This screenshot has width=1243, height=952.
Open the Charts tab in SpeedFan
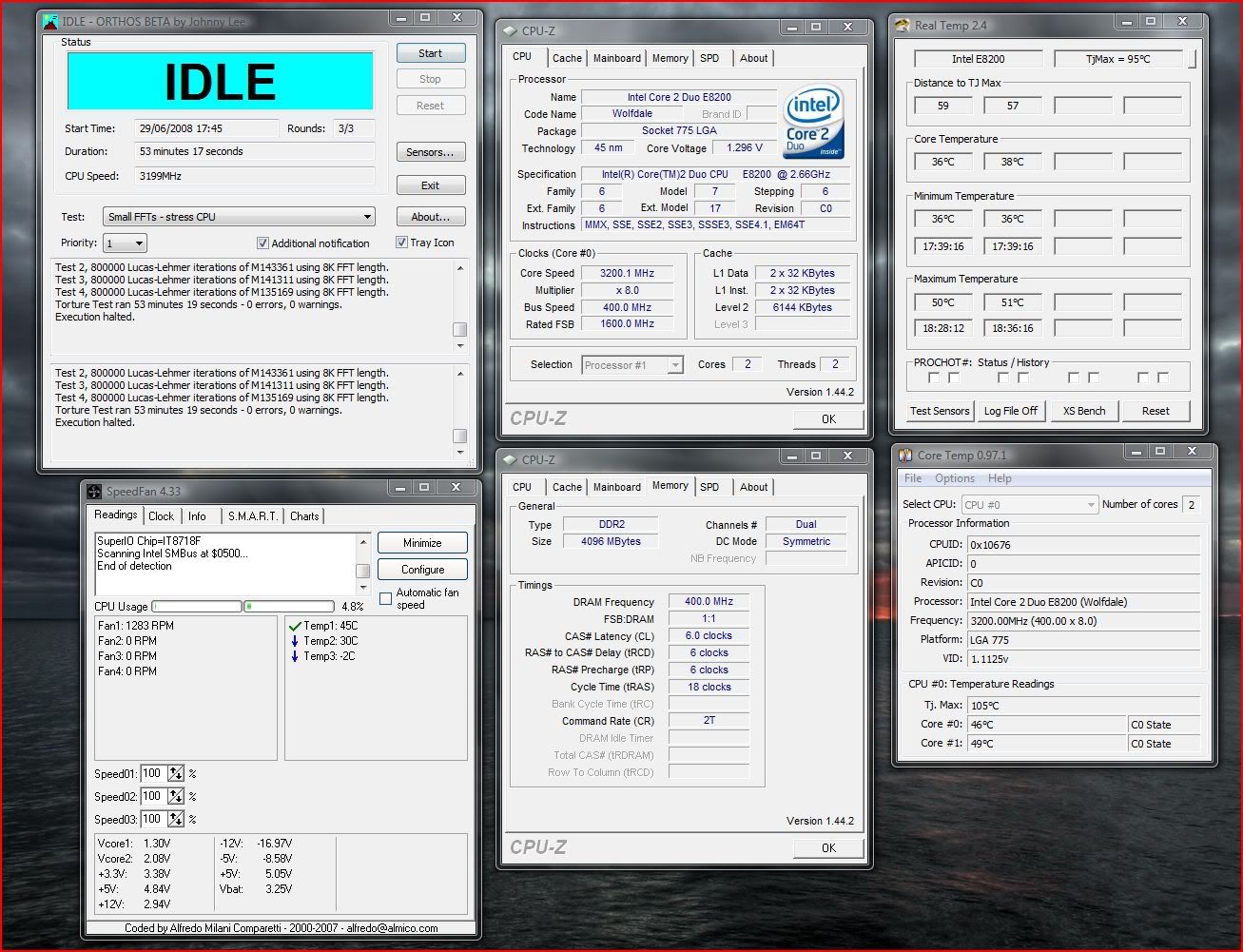point(304,516)
